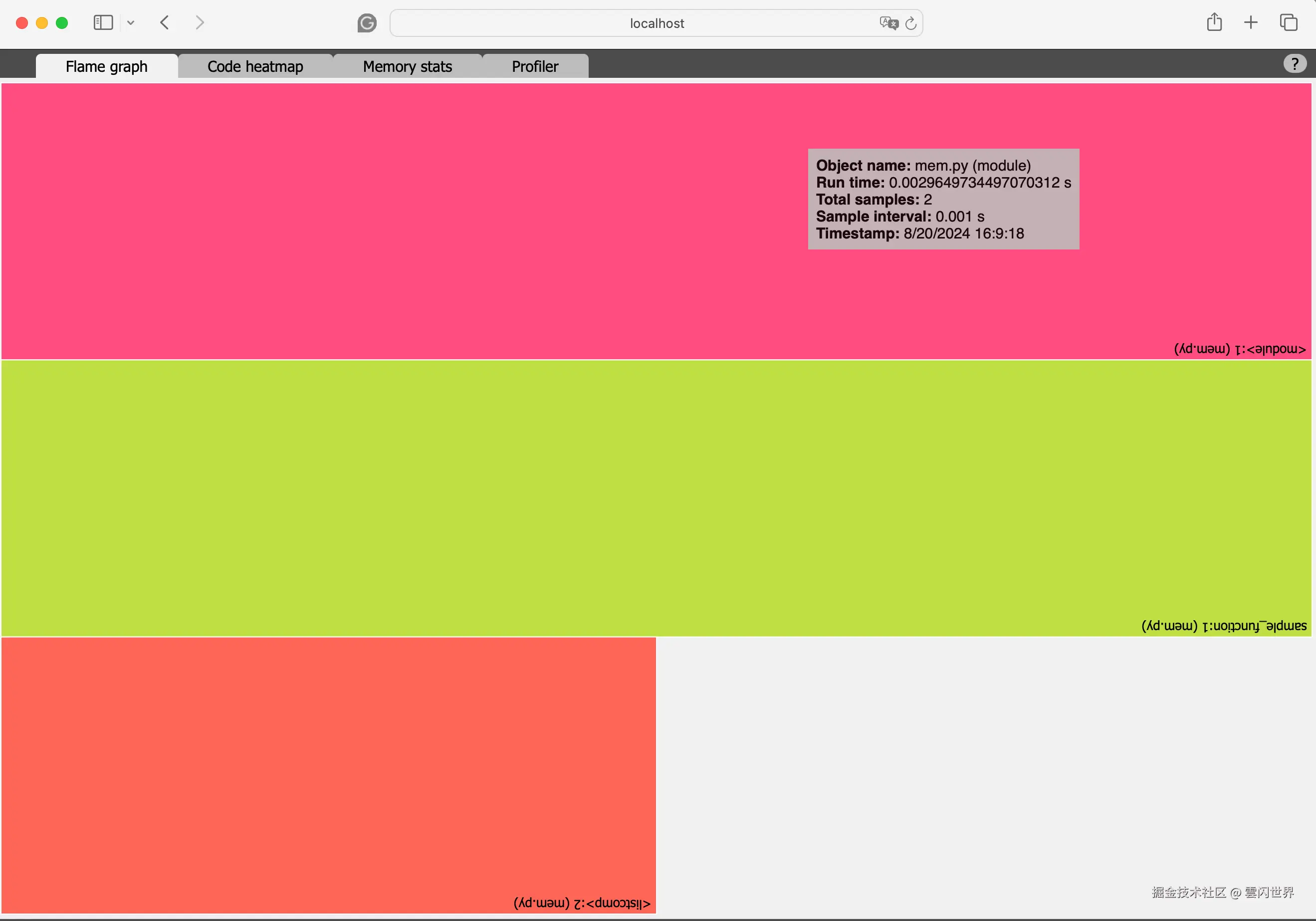Click the sidebar toggle icon

103,23
